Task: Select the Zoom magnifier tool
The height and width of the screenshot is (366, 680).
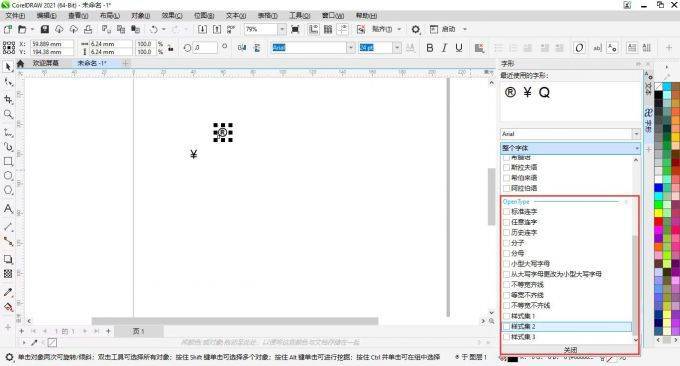Action: (x=8, y=114)
